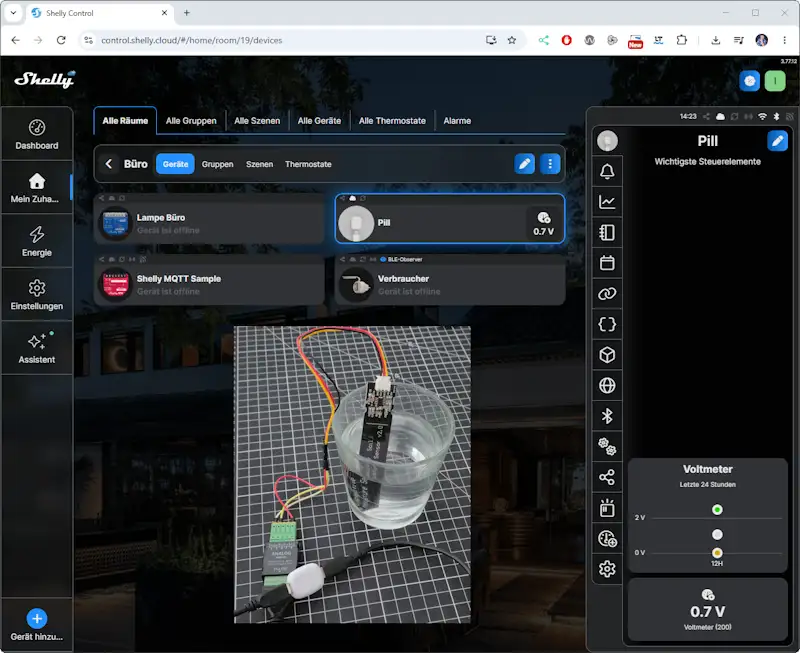Open Mein Zuhause in the sidebar
Screen dimensions: 800x653
pos(37,188)
